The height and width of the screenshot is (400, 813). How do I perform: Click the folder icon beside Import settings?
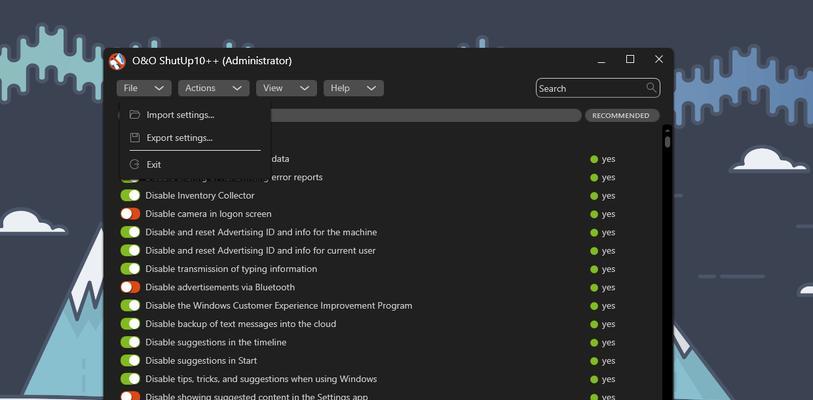coord(135,115)
